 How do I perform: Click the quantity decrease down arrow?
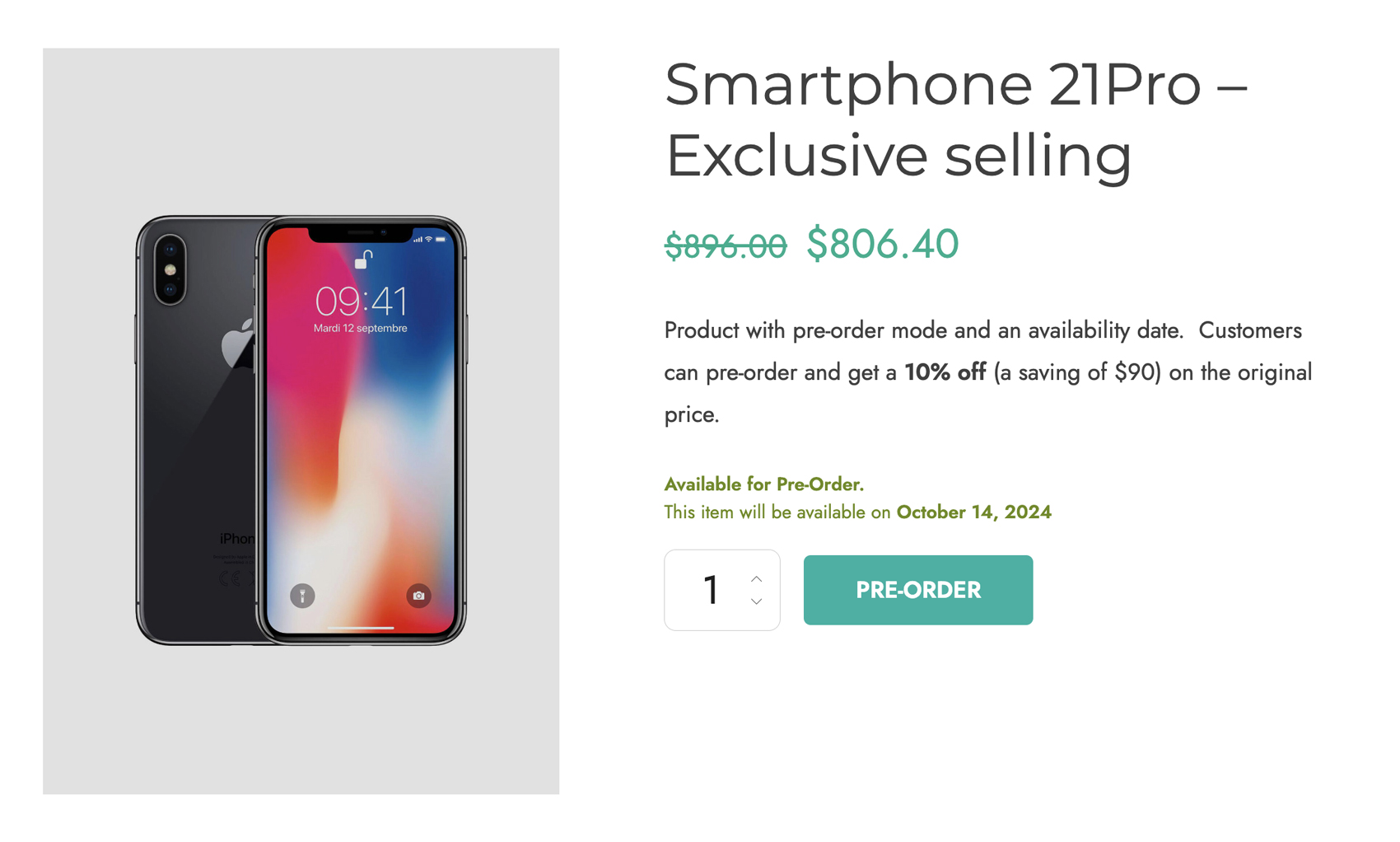[756, 601]
